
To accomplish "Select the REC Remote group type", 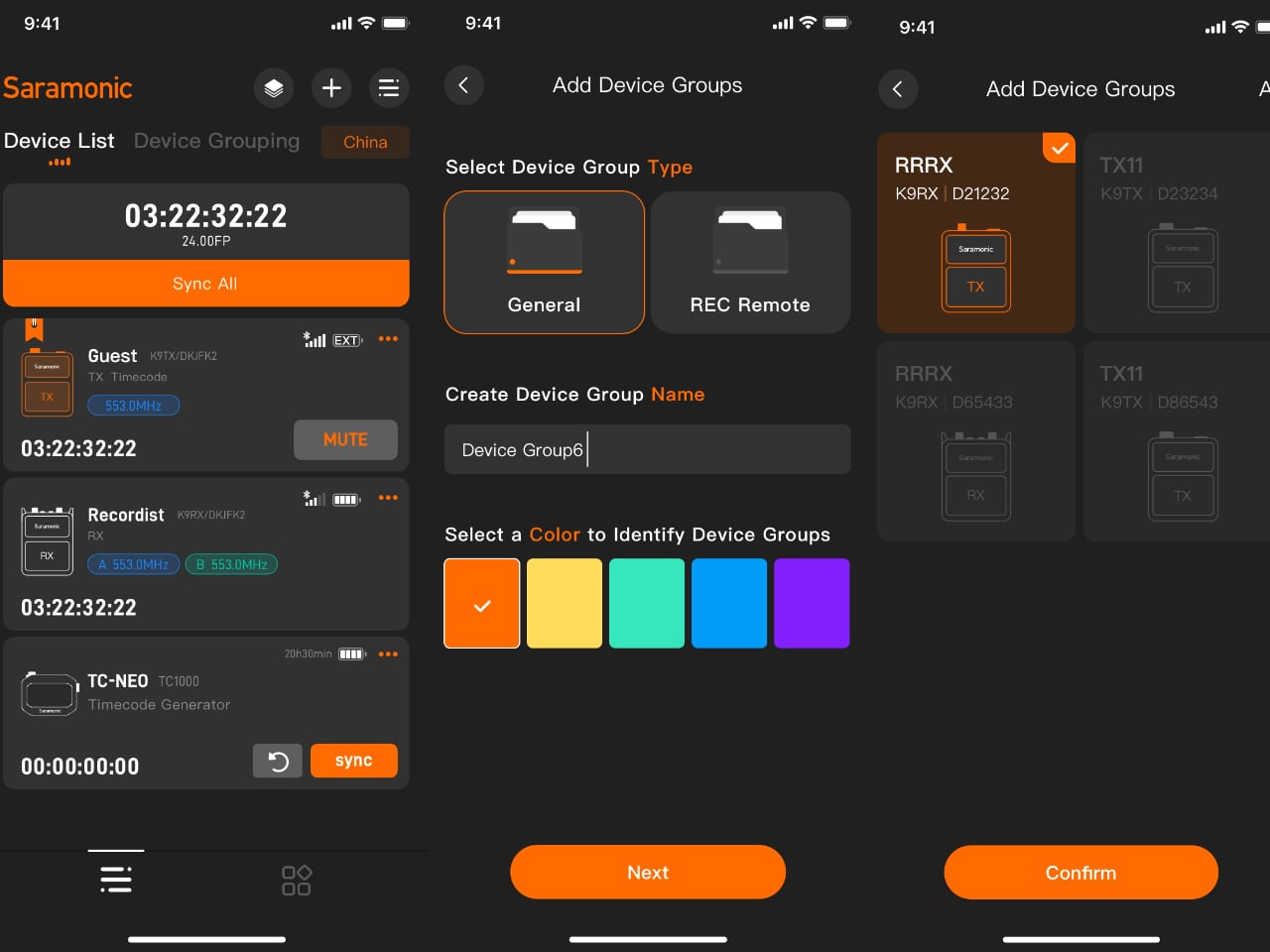I will coord(750,262).
